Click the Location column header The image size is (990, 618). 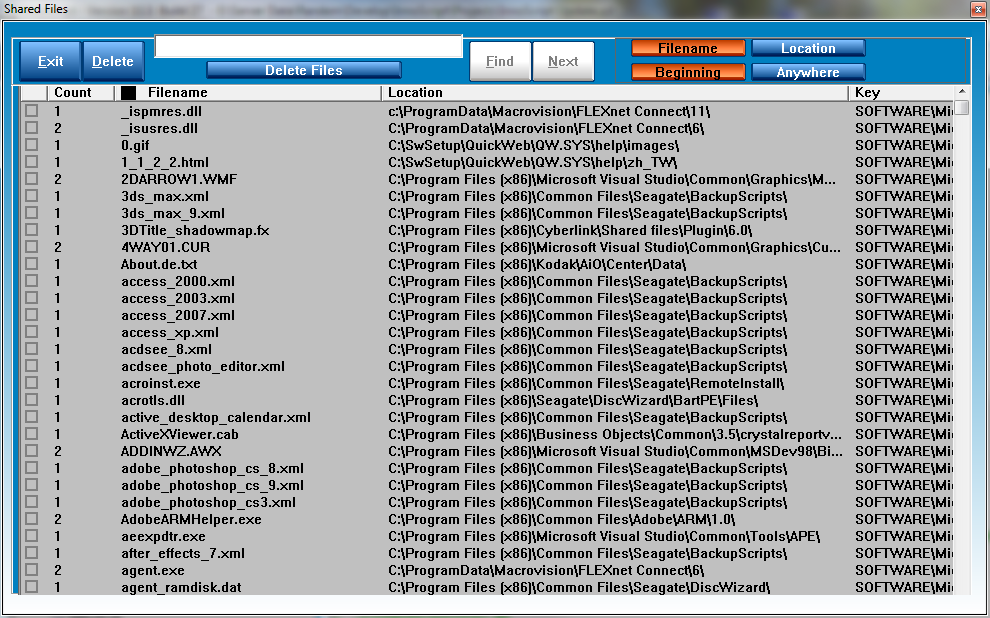[x=615, y=93]
